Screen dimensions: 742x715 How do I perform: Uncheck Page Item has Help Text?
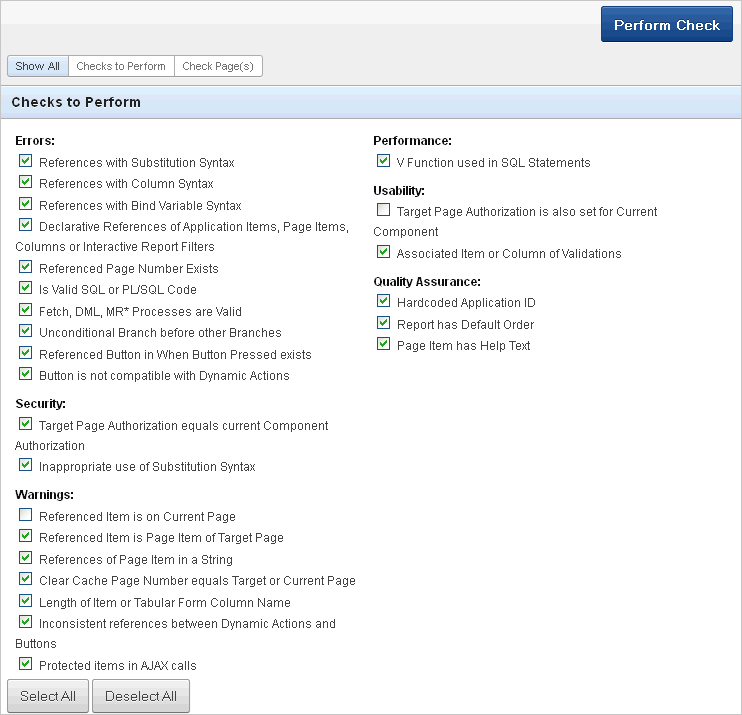[383, 344]
